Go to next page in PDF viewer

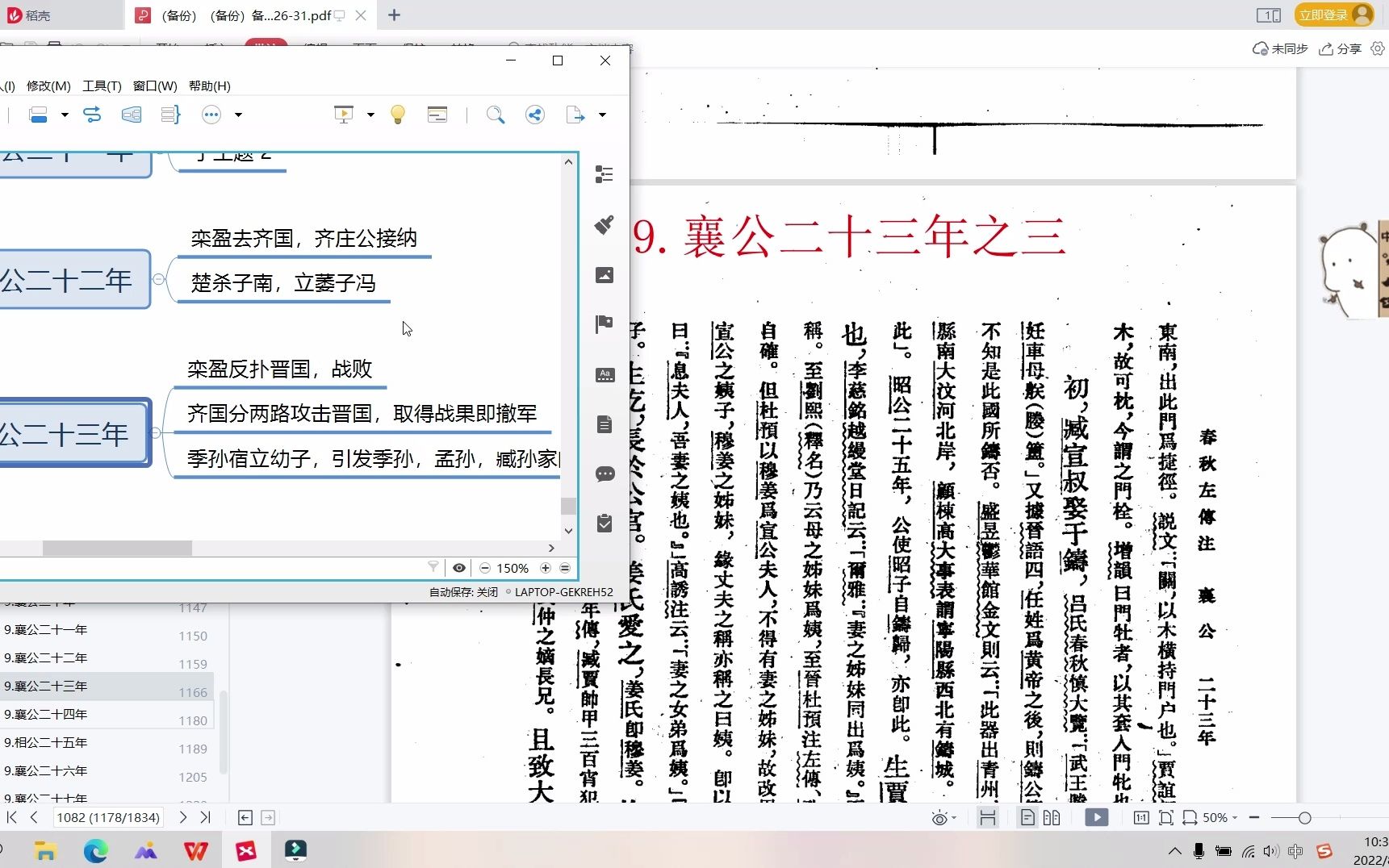pyautogui.click(x=183, y=817)
